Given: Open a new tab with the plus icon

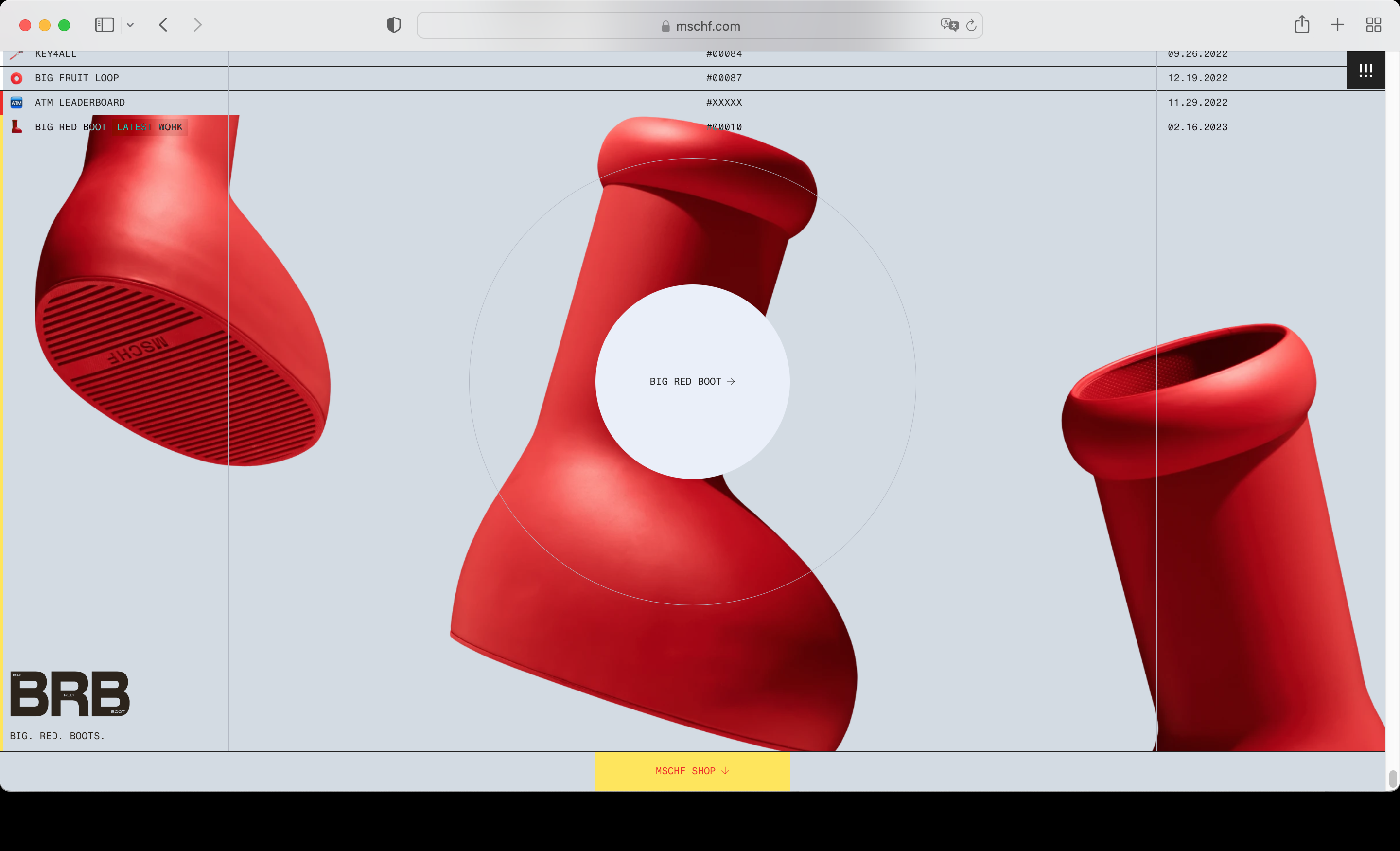Looking at the screenshot, I should tap(1337, 25).
